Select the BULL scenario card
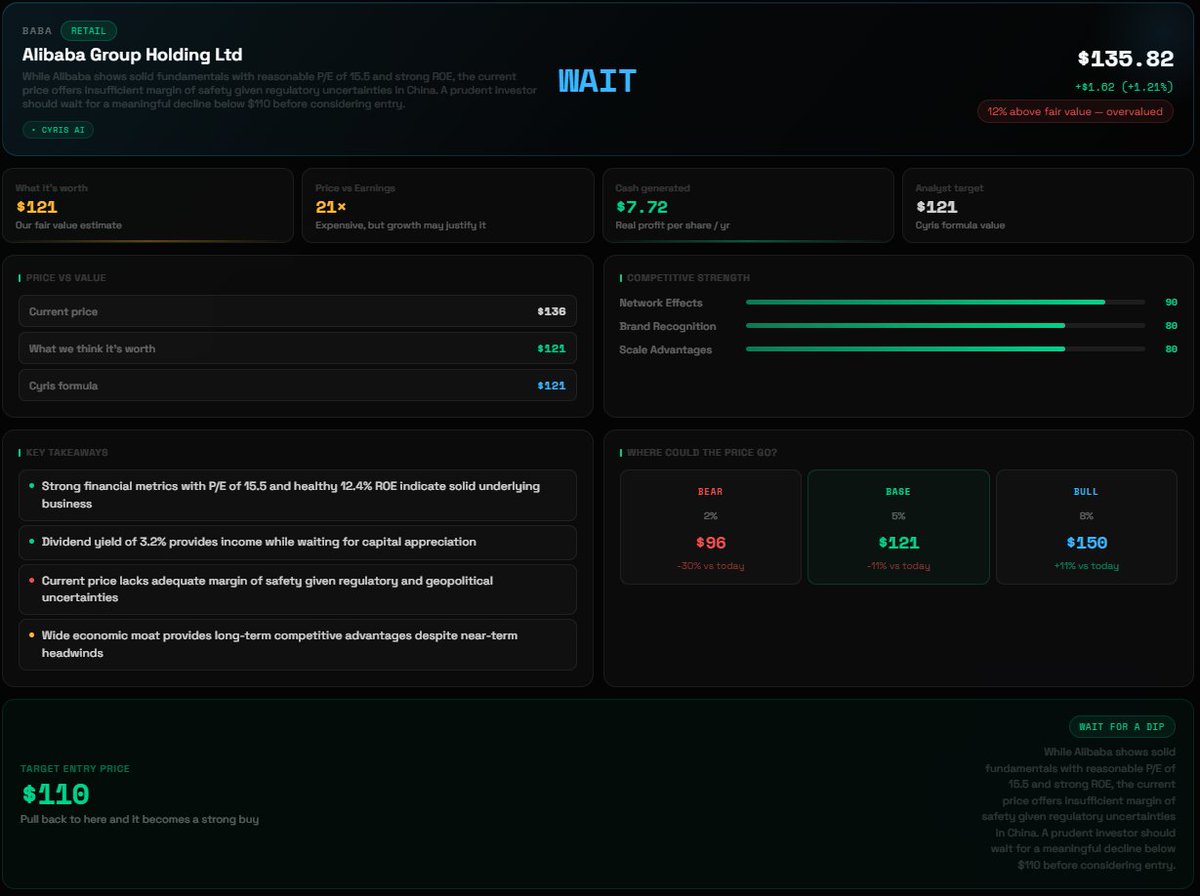Viewport: 1200px width, 896px height. coord(1086,527)
